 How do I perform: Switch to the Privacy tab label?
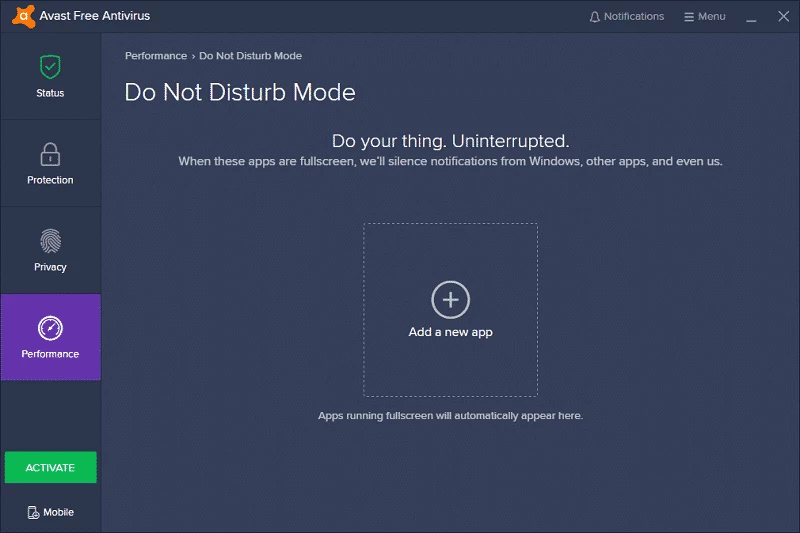pos(50,267)
